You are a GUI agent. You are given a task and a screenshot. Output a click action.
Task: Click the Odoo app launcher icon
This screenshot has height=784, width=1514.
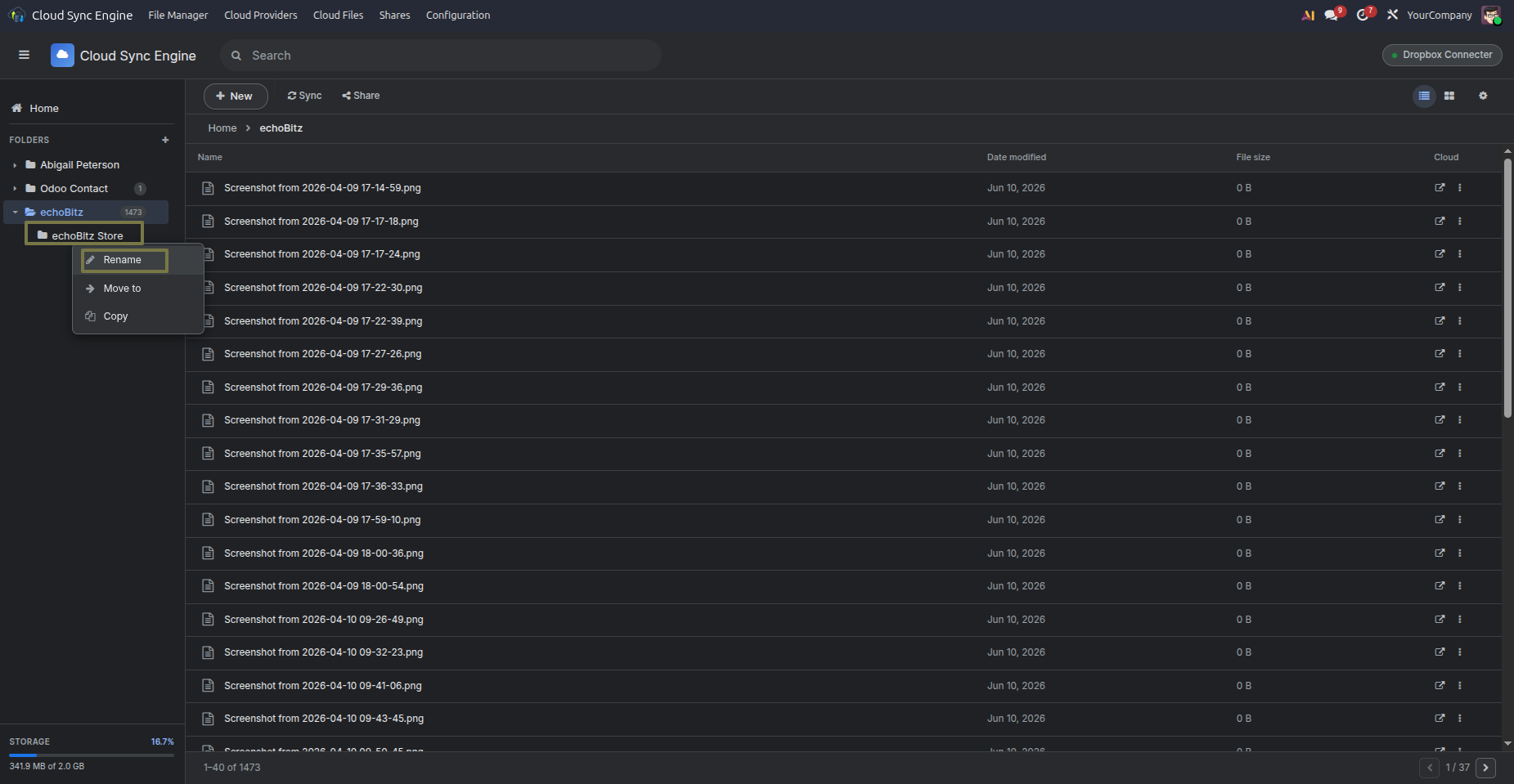tap(16, 15)
